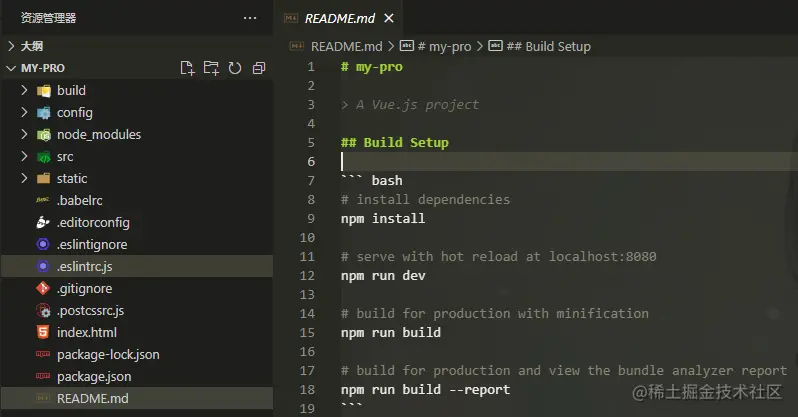Refresh the explorer with the refresh icon
This screenshot has height=417, width=798.
click(235, 68)
